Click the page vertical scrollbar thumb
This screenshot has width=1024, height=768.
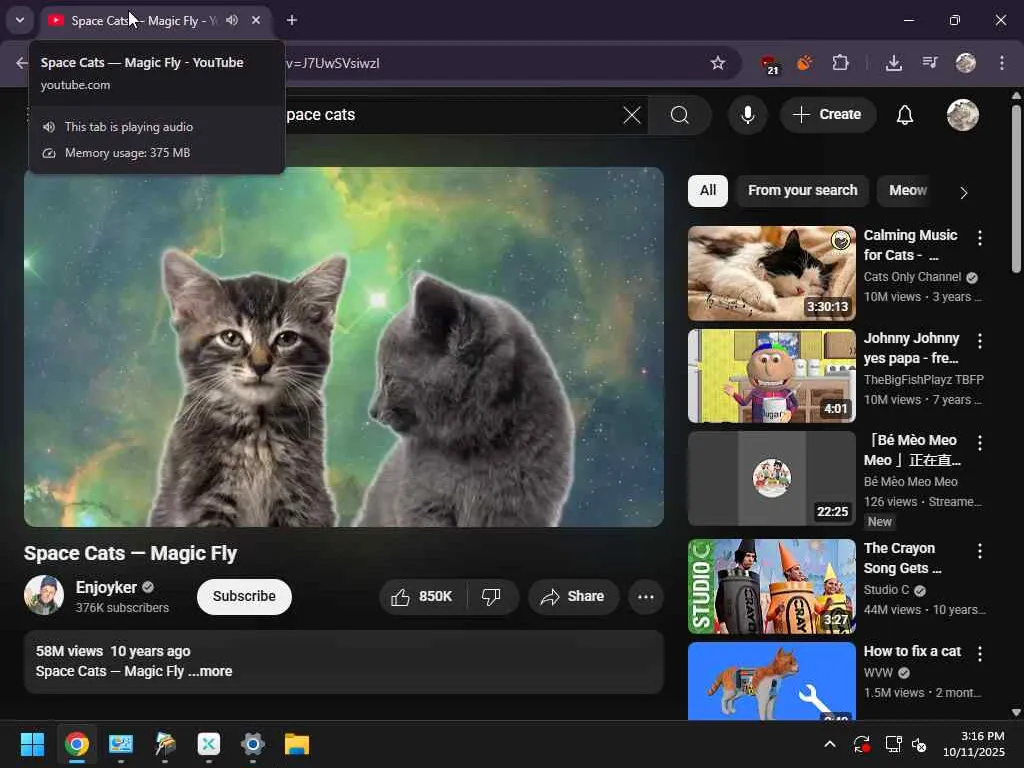(x=1016, y=188)
